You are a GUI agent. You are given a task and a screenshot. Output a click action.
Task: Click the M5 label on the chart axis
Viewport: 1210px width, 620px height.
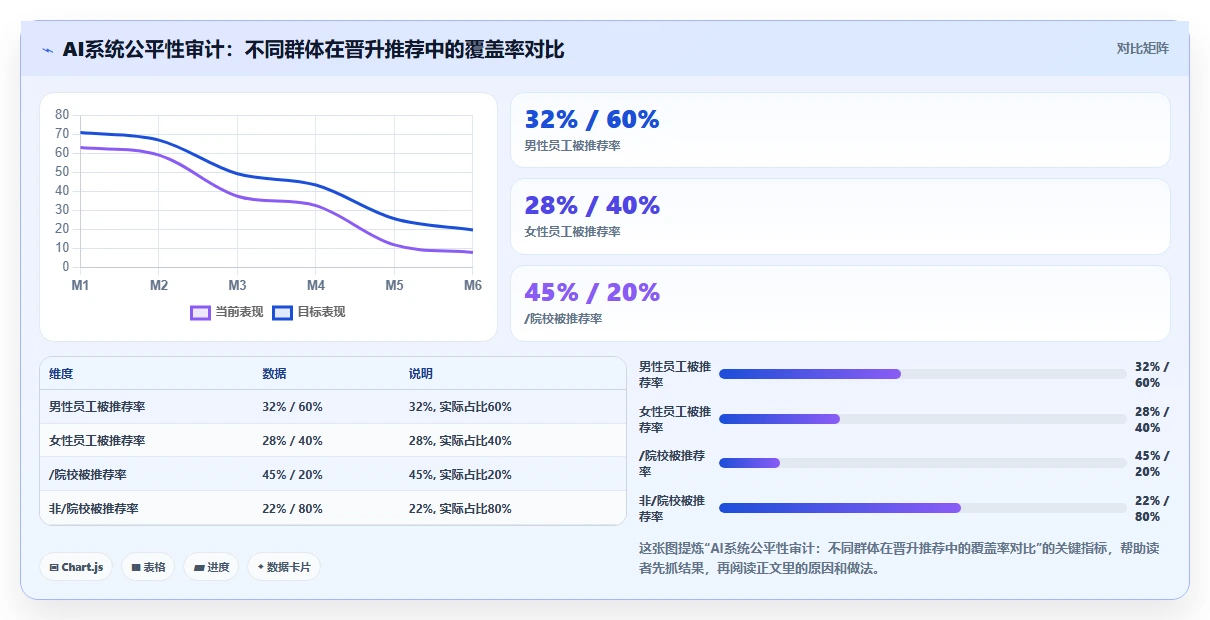click(395, 285)
